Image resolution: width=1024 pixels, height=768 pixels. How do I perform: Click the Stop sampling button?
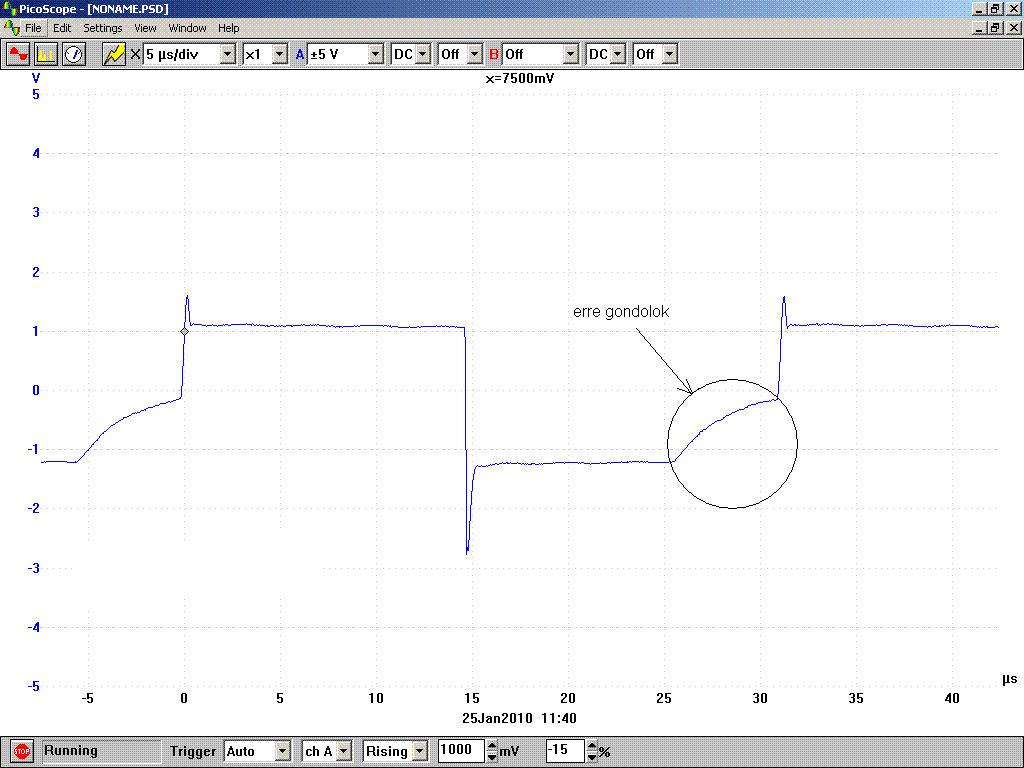point(22,751)
